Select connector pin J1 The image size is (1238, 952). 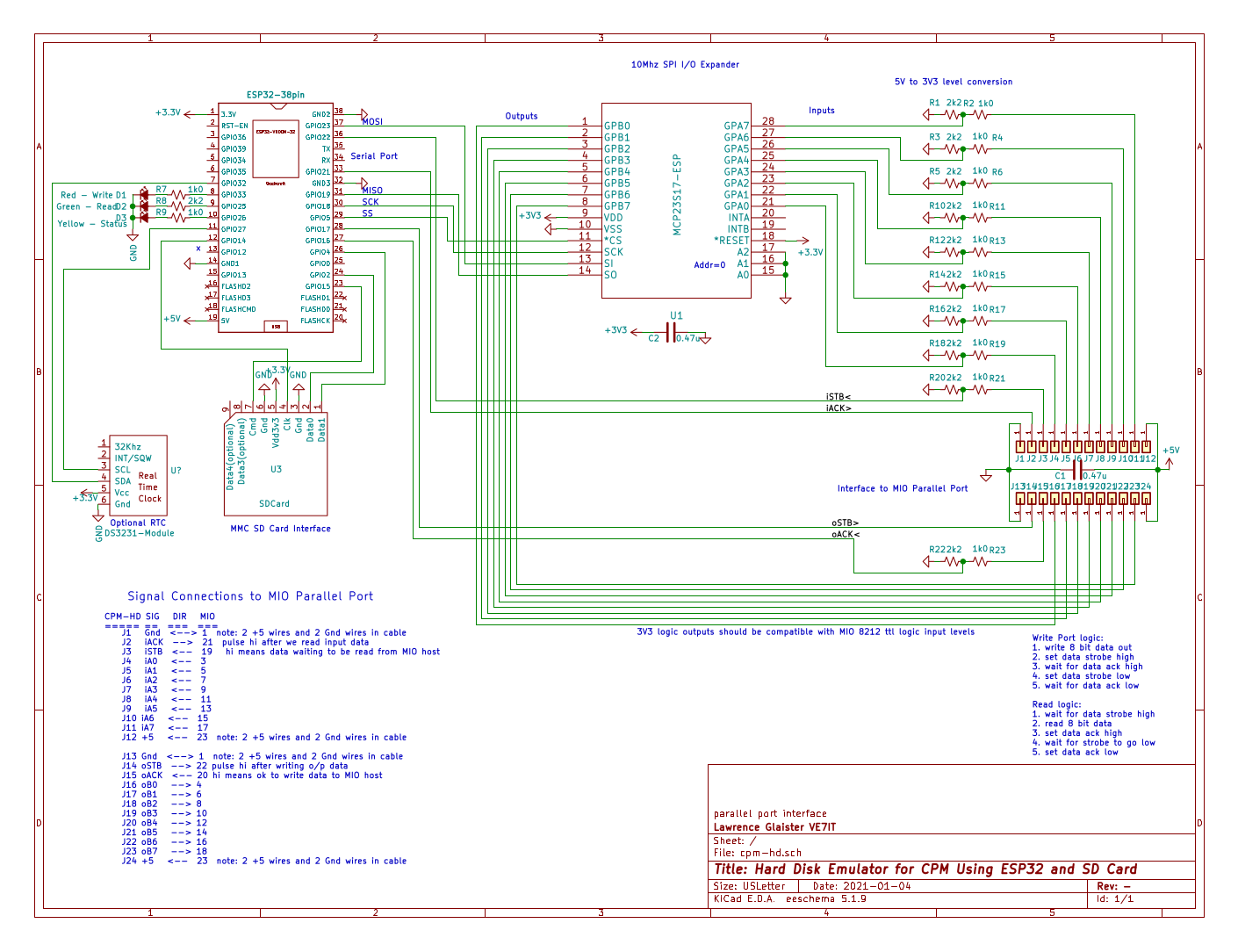1020,446
